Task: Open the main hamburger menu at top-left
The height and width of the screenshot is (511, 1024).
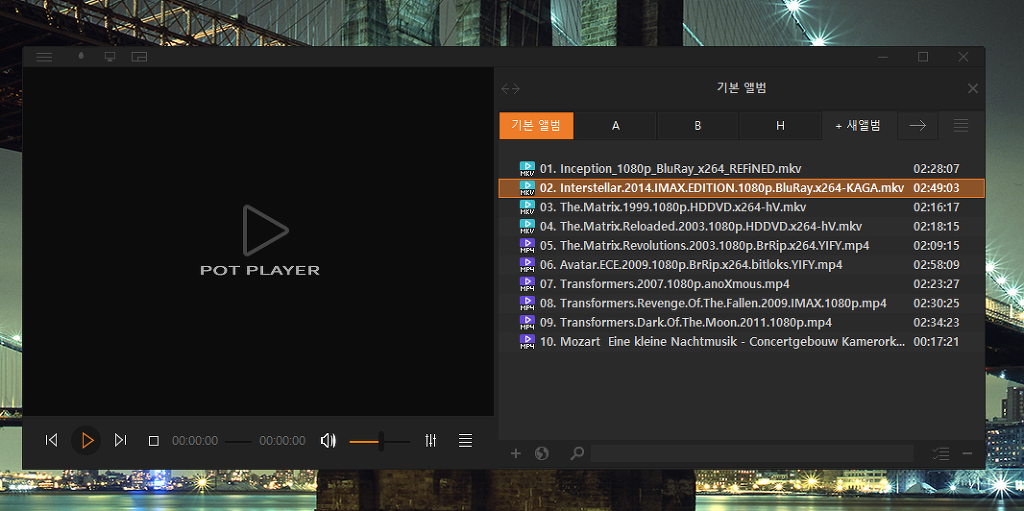Action: click(x=44, y=57)
